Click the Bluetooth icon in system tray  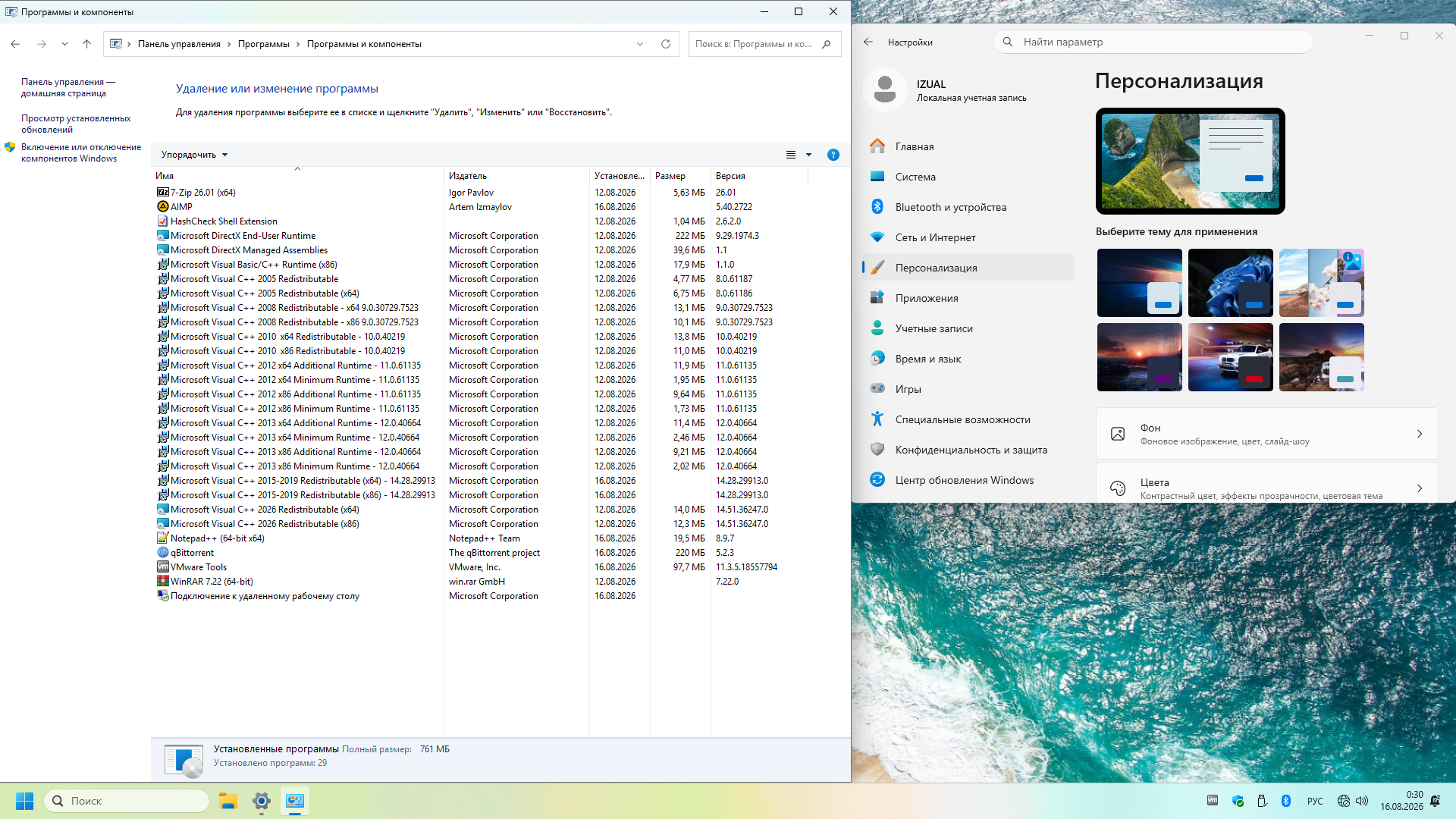1286,801
